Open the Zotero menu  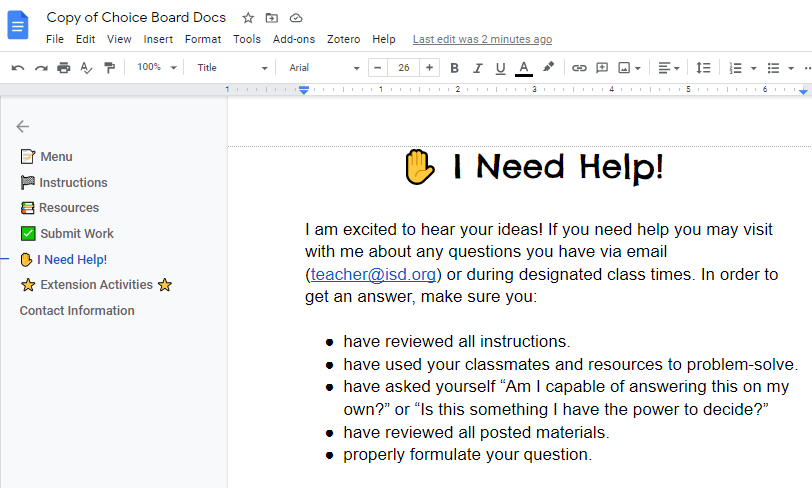[343, 39]
